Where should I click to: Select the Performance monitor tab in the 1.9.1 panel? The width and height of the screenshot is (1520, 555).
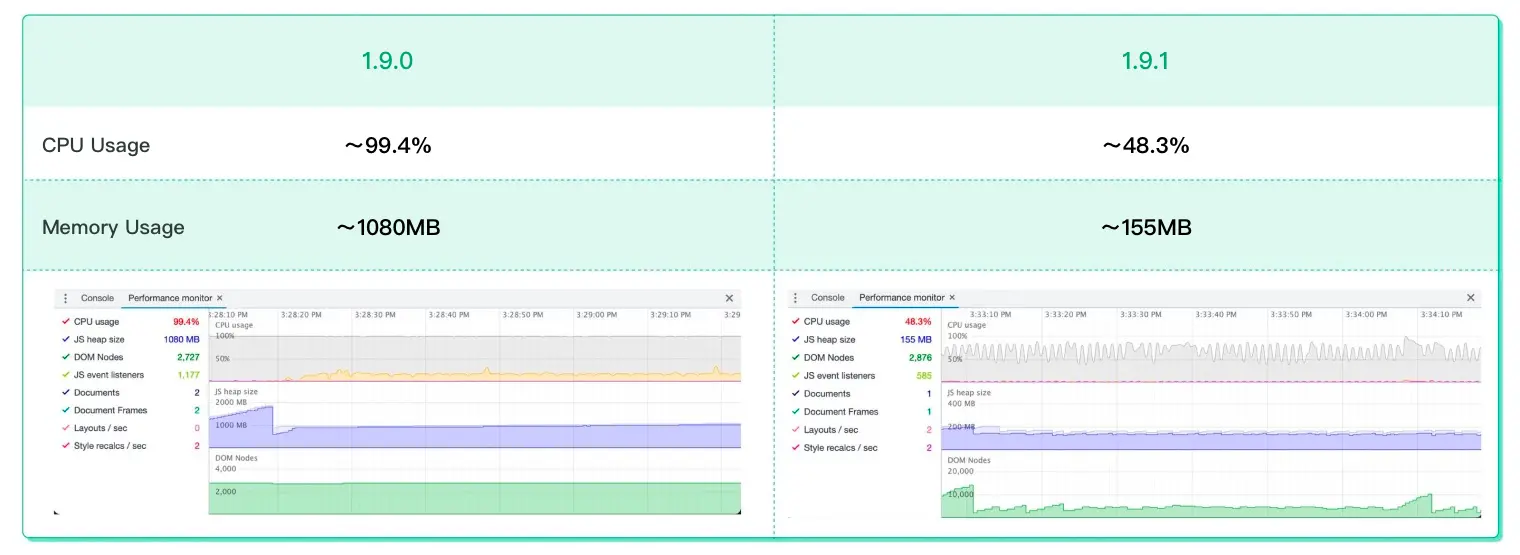[x=900, y=298]
